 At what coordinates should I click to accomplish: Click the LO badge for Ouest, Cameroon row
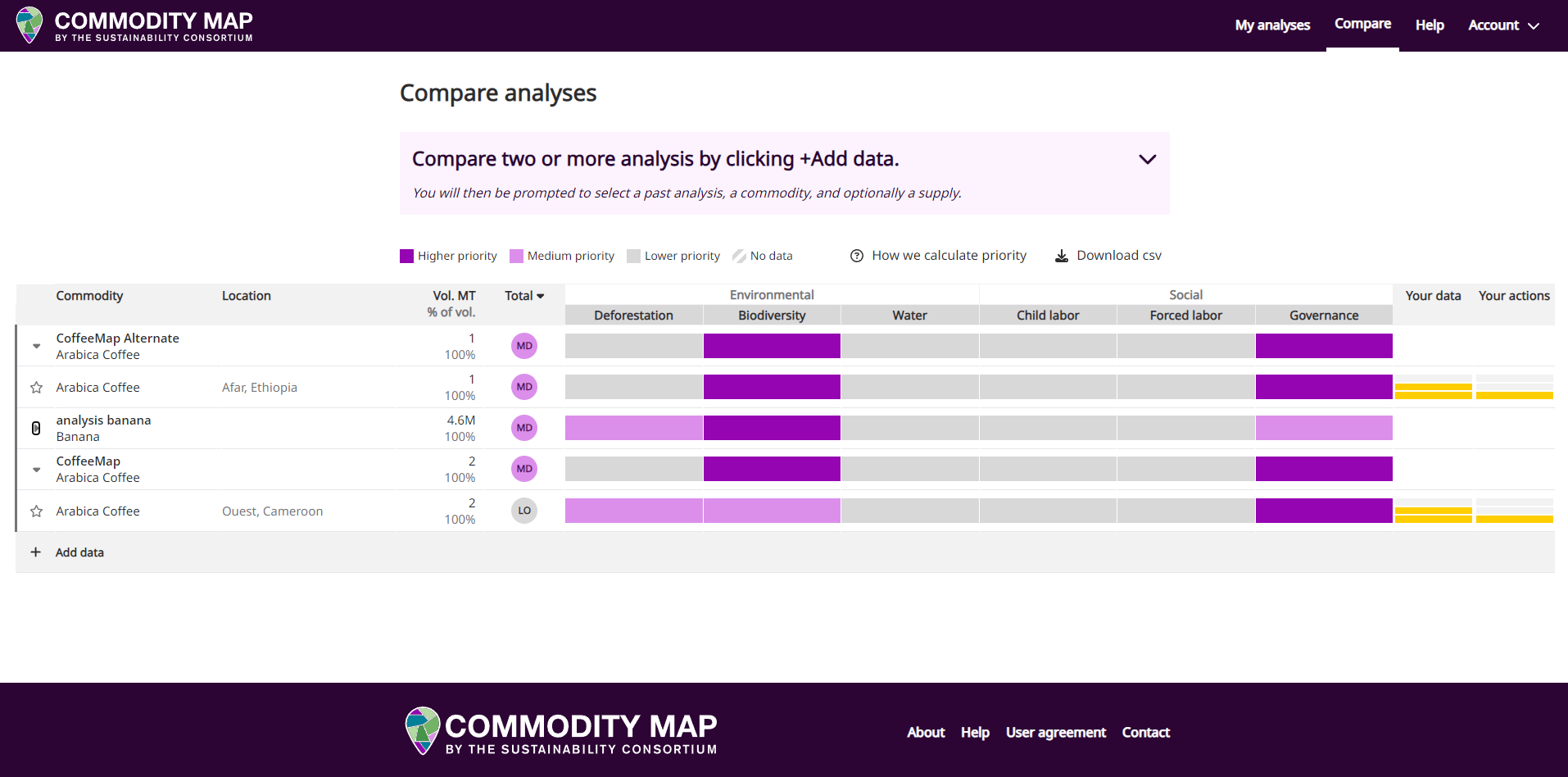click(x=524, y=511)
